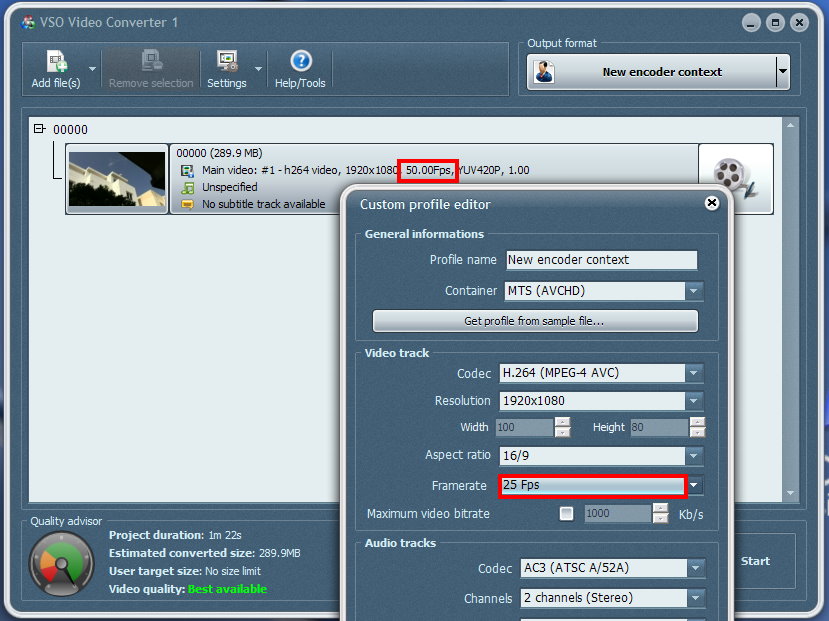Click the profile person icon in Output format
The width and height of the screenshot is (829, 621).
coord(544,72)
